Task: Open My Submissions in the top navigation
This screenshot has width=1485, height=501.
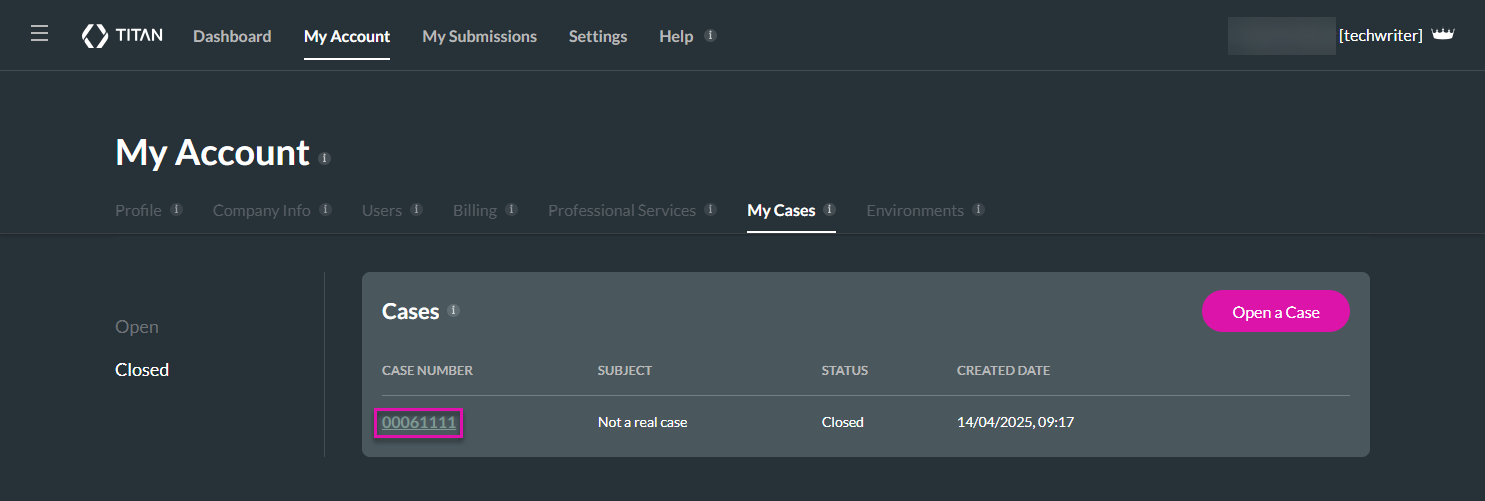Action: tap(479, 36)
